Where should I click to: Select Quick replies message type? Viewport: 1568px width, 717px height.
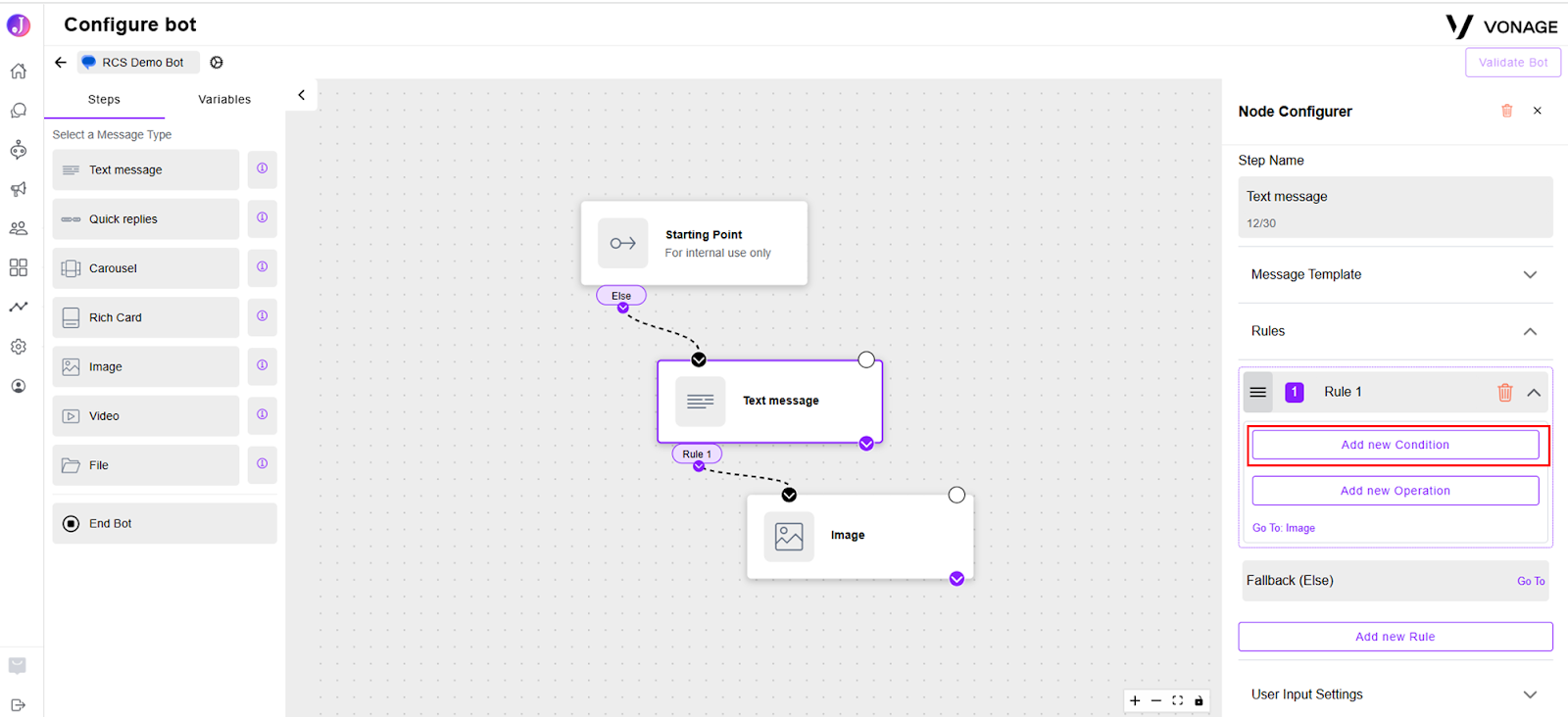pyautogui.click(x=146, y=219)
